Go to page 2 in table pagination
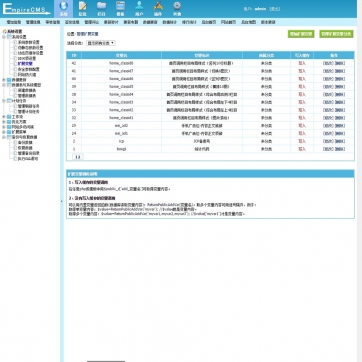The width and height of the screenshot is (362, 362). [x=79, y=157]
